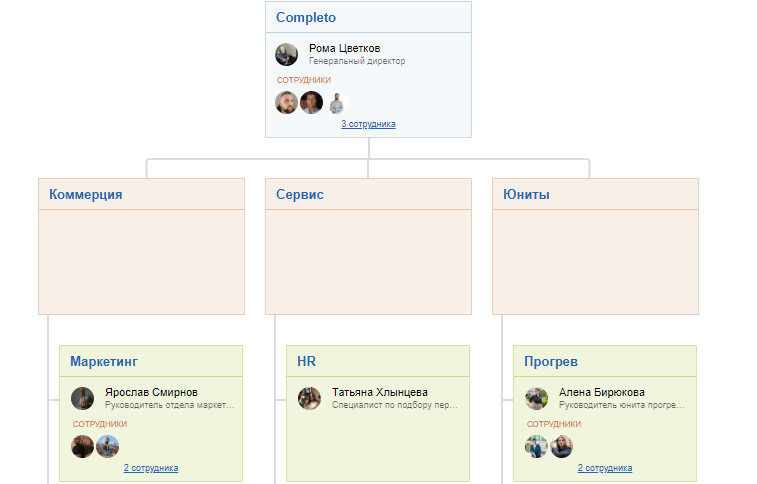Click first employee avatar in Прогрев card
The width and height of the screenshot is (757, 484).
coord(537,446)
